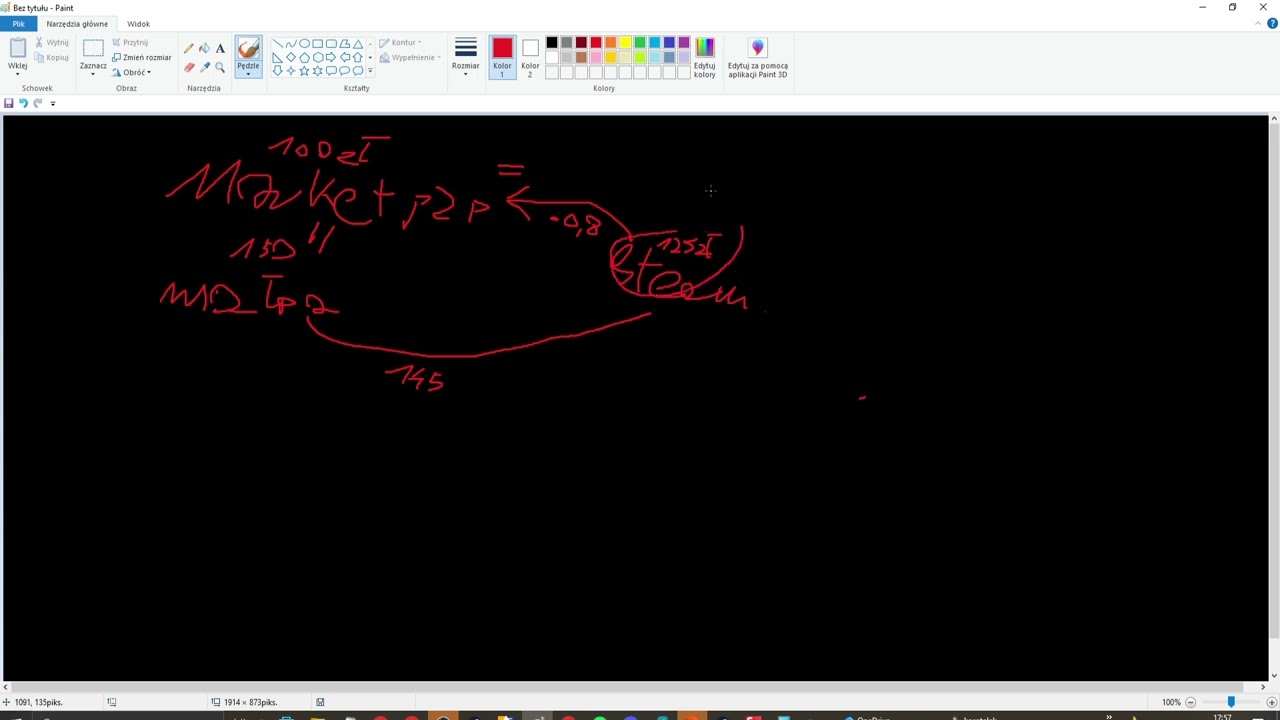
Task: Select the Text tool
Action: coord(220,48)
